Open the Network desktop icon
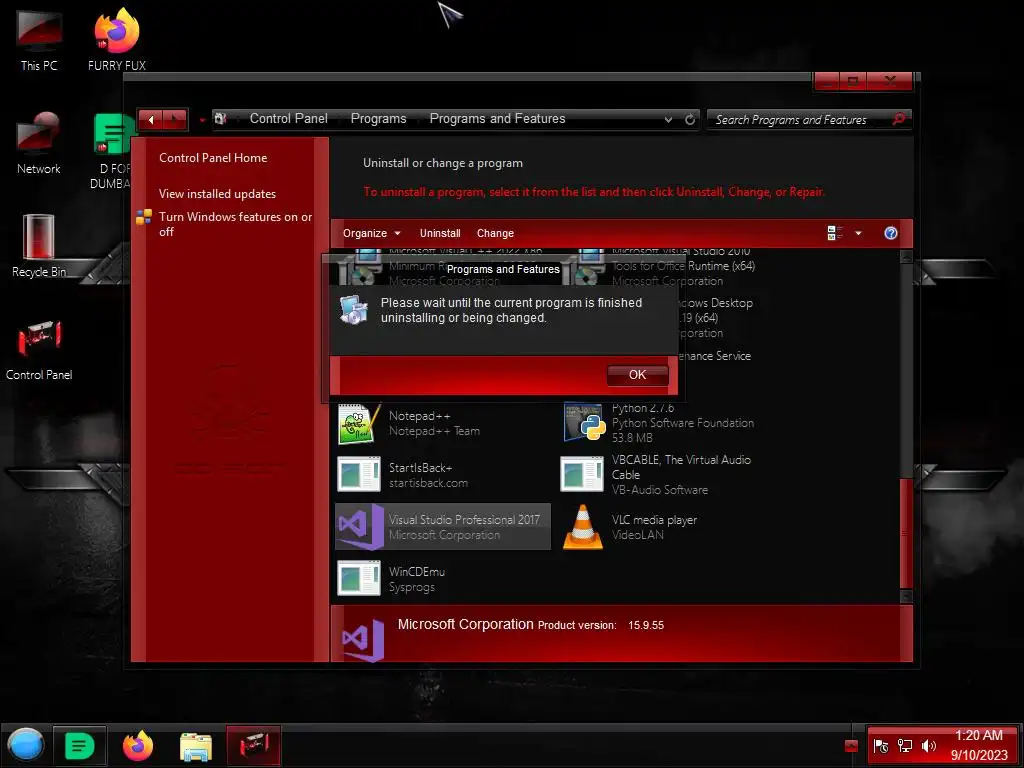 click(39, 144)
